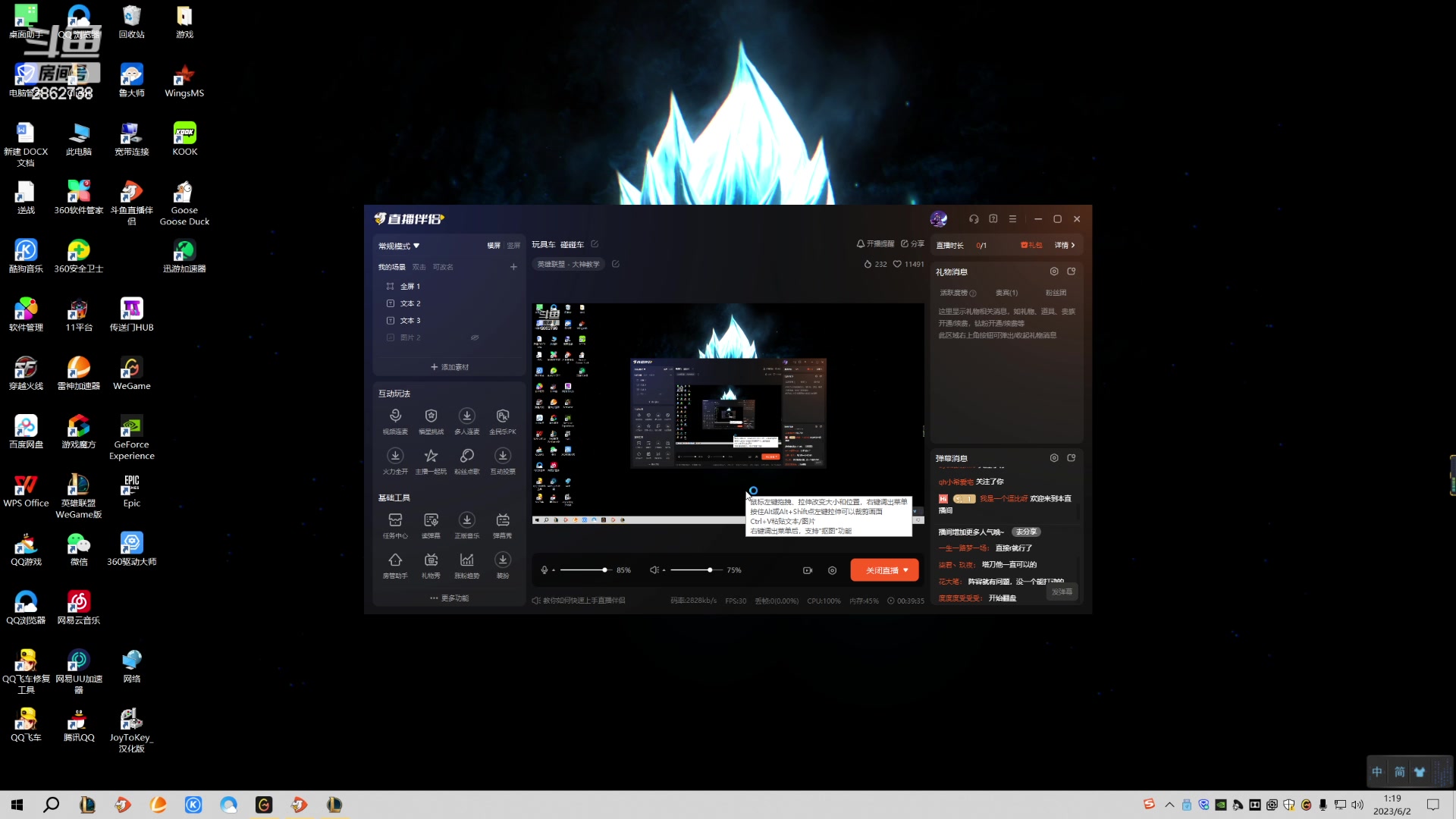Open title bar hamburger menu

click(x=1012, y=219)
